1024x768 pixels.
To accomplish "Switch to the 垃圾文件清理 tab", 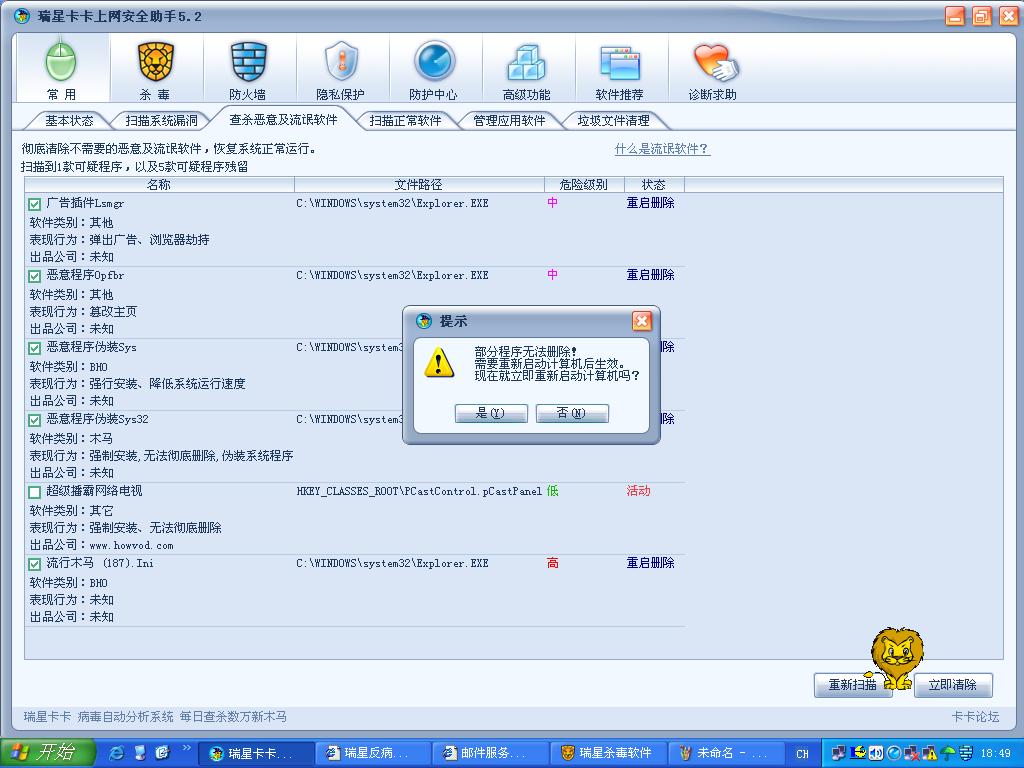I will click(613, 120).
